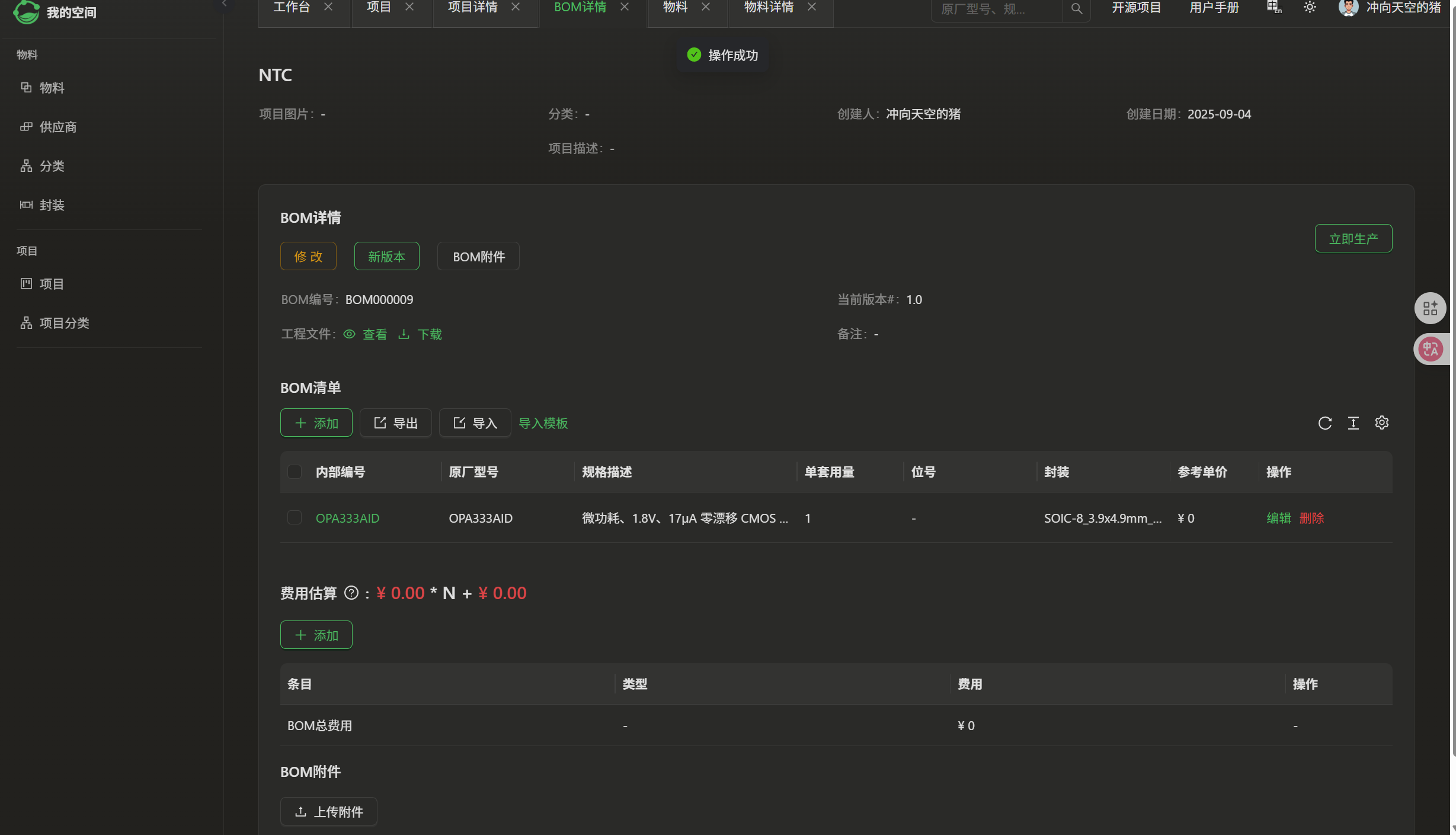Open the floating apps grid icon
The height and width of the screenshot is (835, 1456).
coord(1431,308)
